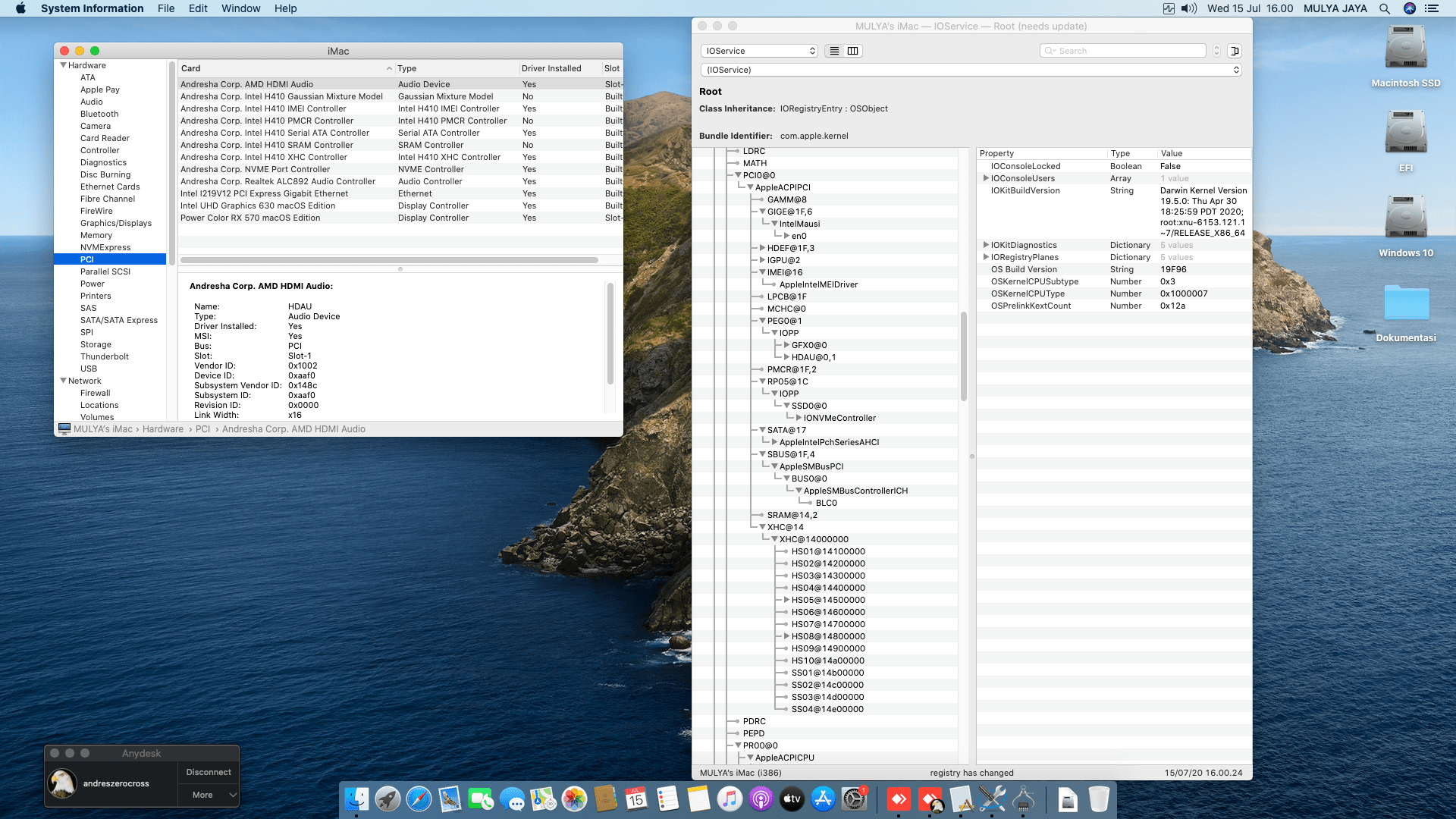Screen dimensions: 1456x819
Task: Toggle the IOService detail pane button beside Search
Action: 1235,51
